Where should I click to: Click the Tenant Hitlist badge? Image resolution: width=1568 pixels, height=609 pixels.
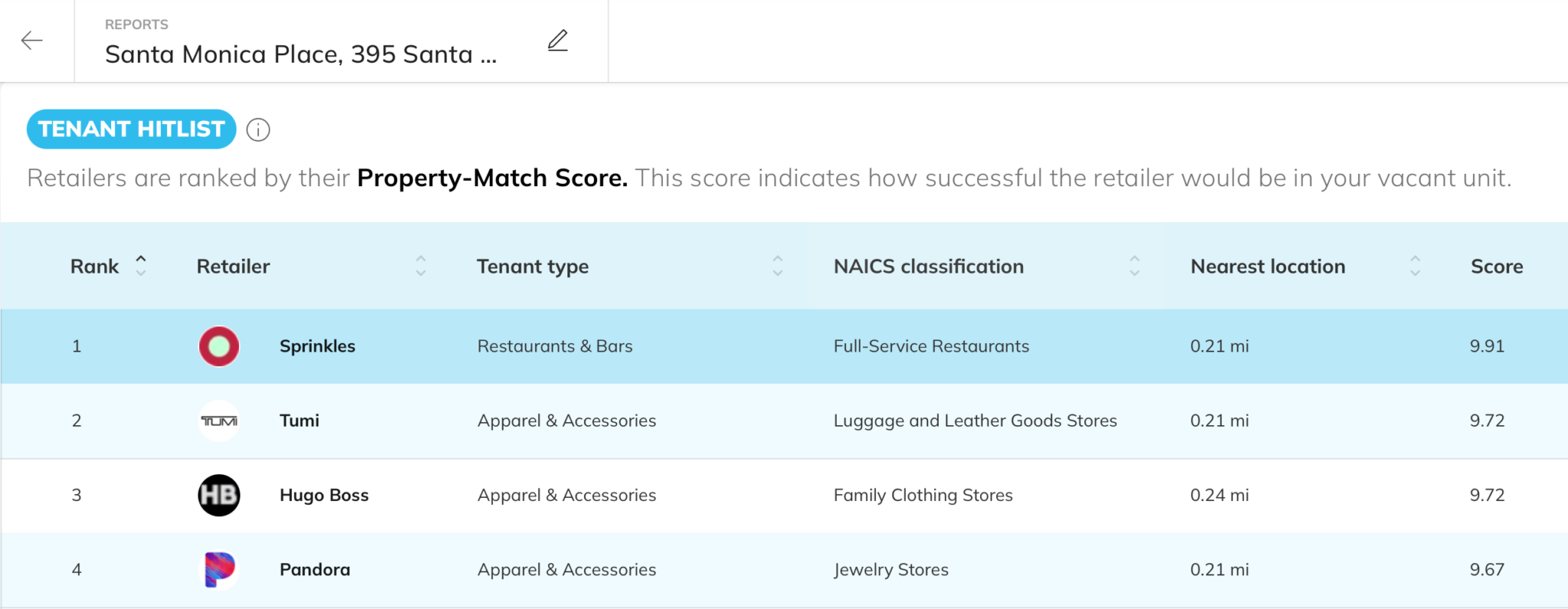(132, 129)
